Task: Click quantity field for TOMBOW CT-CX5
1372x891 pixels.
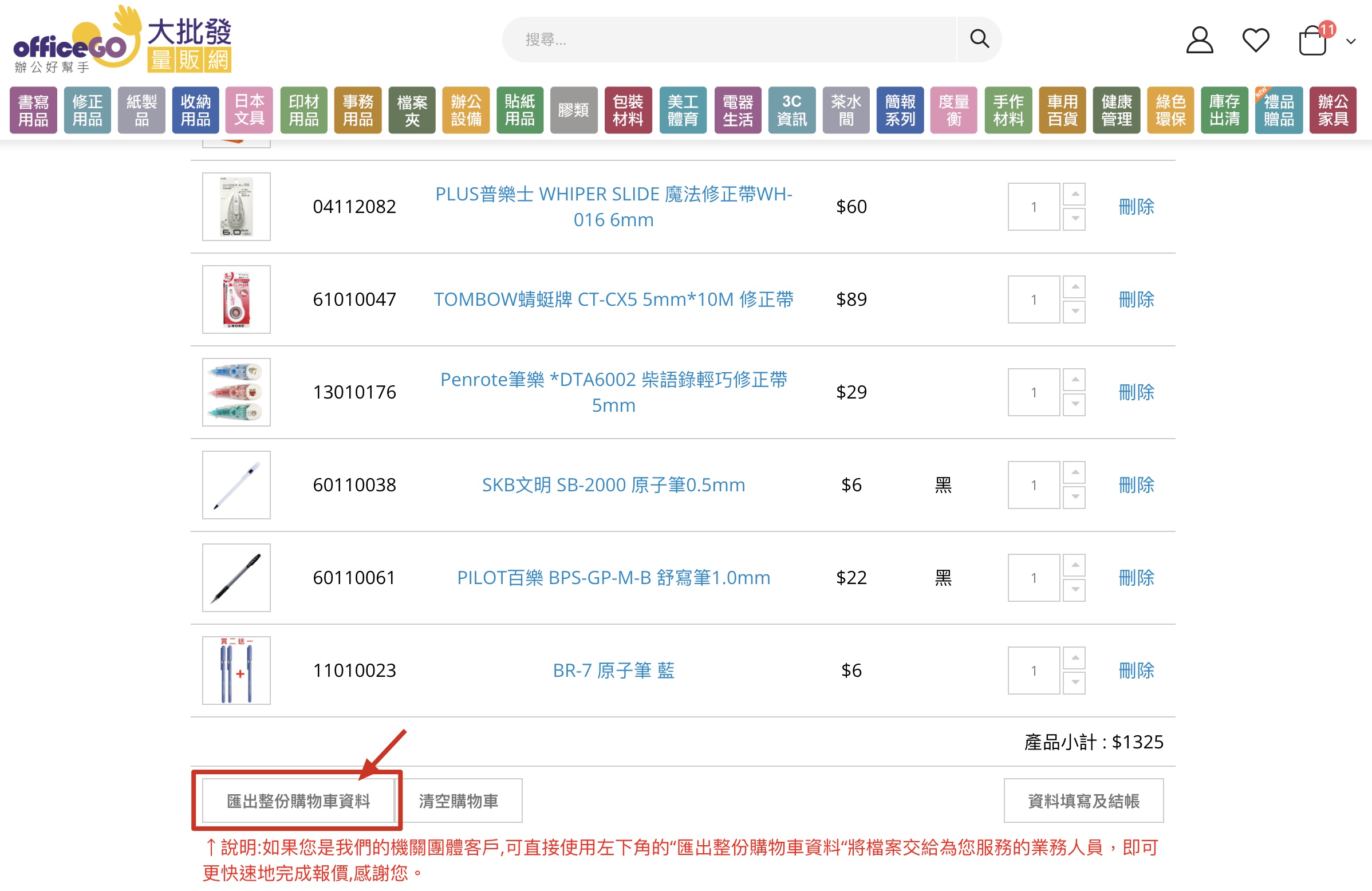Action: click(1034, 299)
